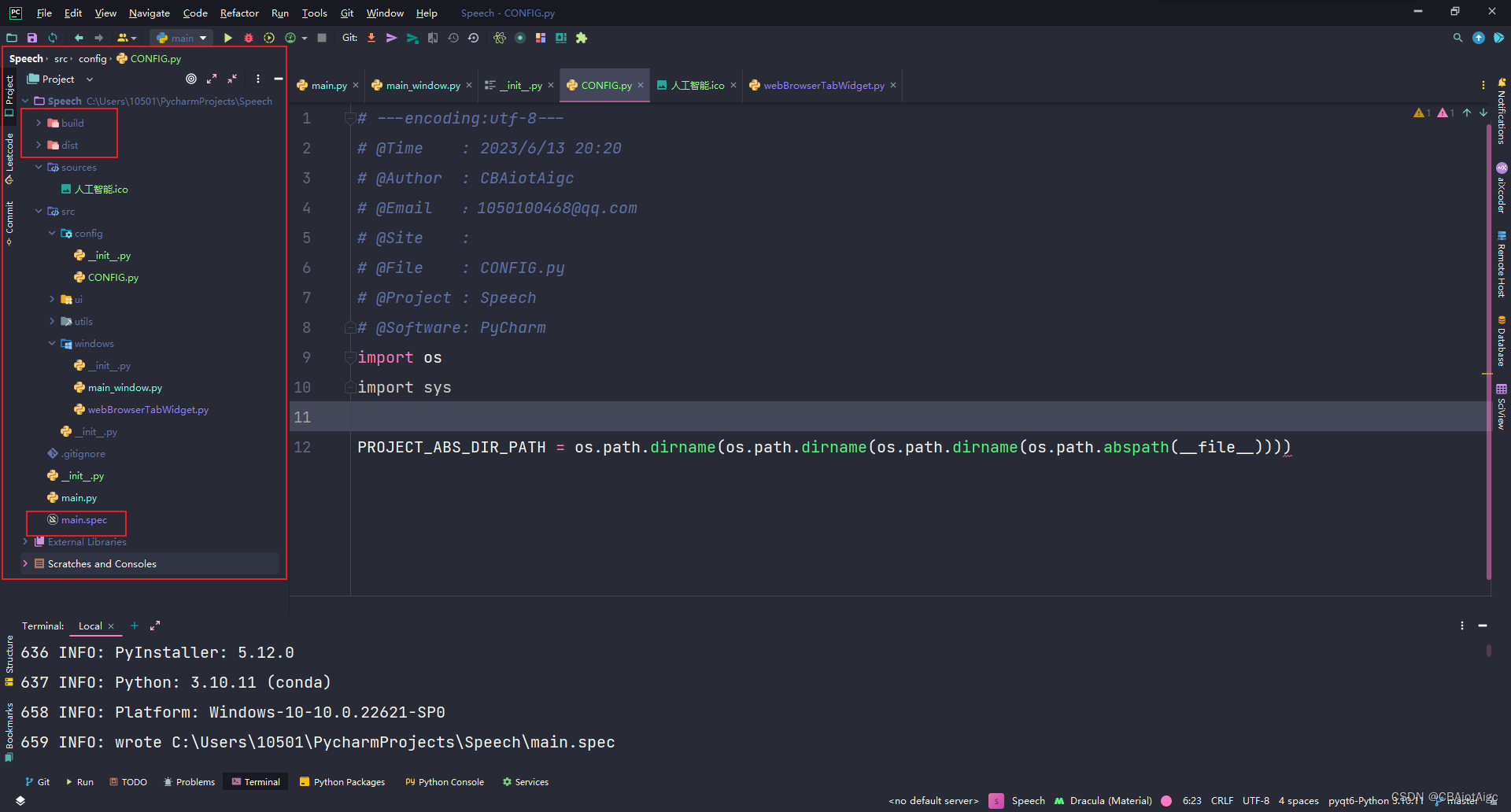
Task: Open the 'main' run configuration dropdown
Action: click(182, 38)
